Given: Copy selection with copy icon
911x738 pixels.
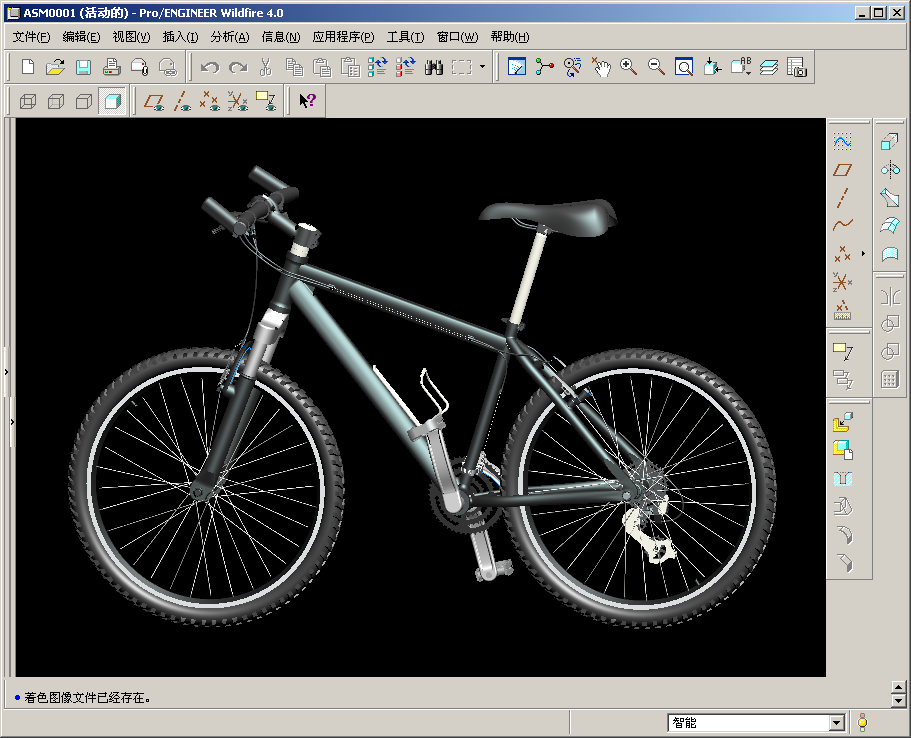Looking at the screenshot, I should (295, 67).
